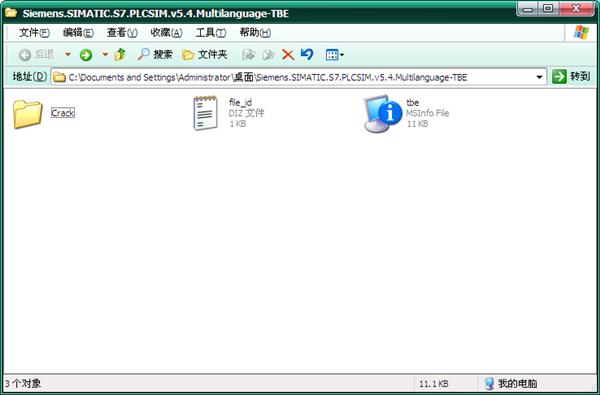Maximize the explorer window
The image size is (600, 395).
click(549, 9)
